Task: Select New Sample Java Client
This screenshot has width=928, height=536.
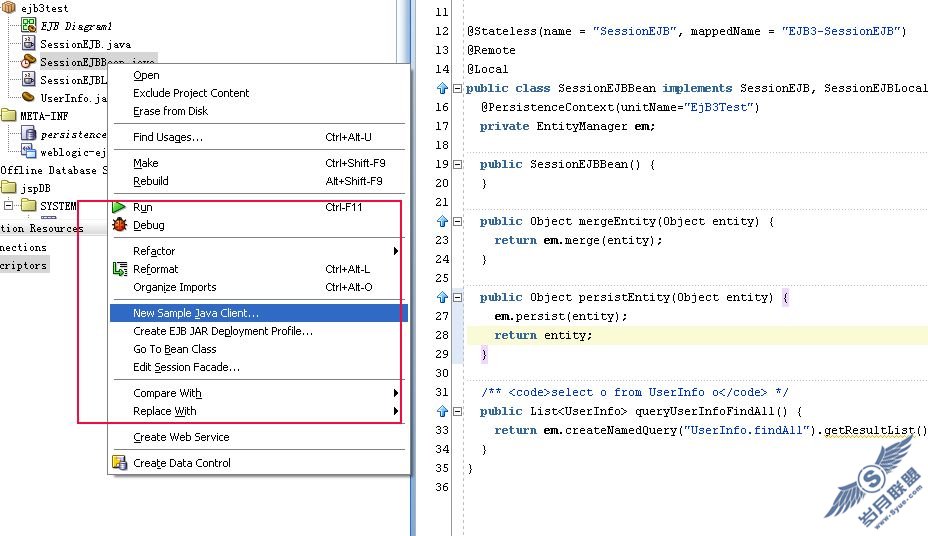Action: coord(259,313)
